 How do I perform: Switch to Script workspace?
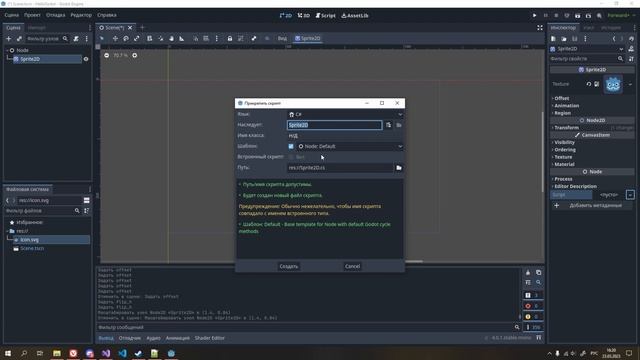coord(325,16)
